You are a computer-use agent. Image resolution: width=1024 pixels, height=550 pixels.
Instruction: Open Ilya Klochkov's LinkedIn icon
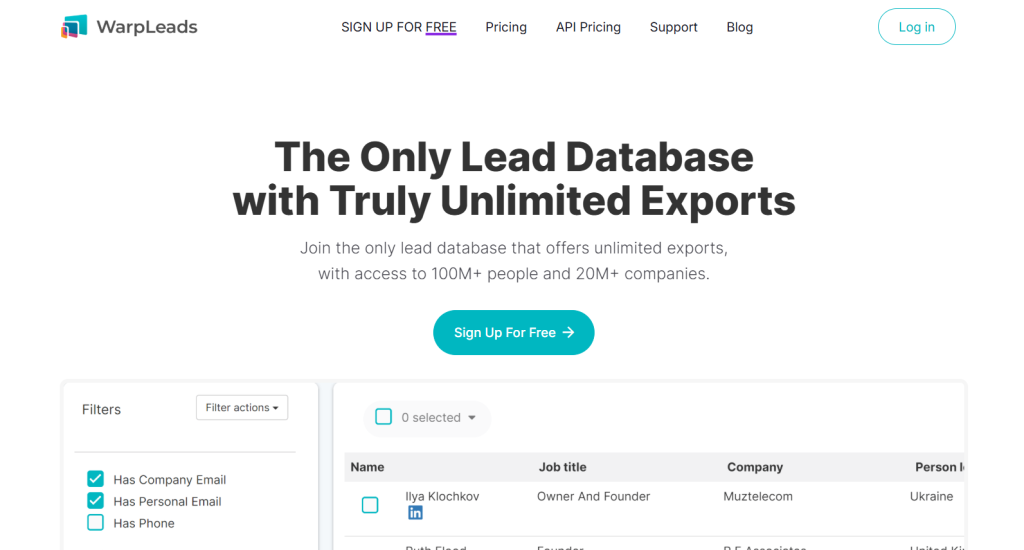click(x=415, y=513)
